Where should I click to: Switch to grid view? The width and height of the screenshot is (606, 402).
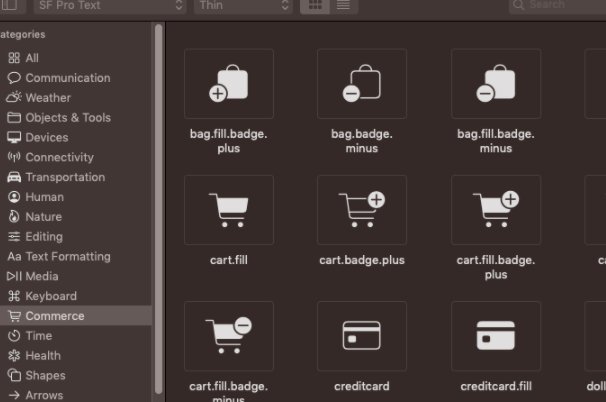click(x=315, y=6)
